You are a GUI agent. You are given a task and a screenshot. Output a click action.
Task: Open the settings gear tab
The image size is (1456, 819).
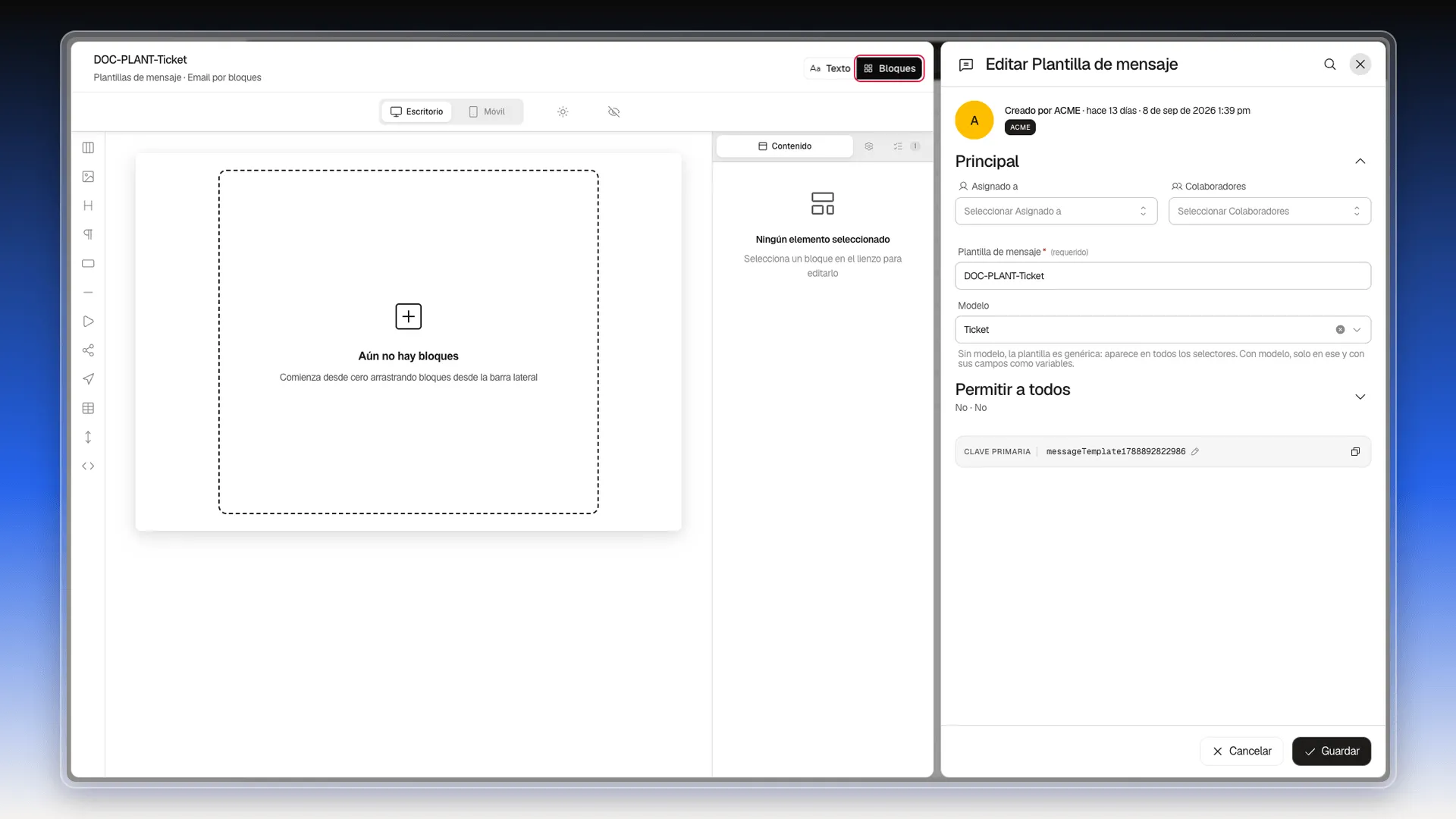[869, 146]
